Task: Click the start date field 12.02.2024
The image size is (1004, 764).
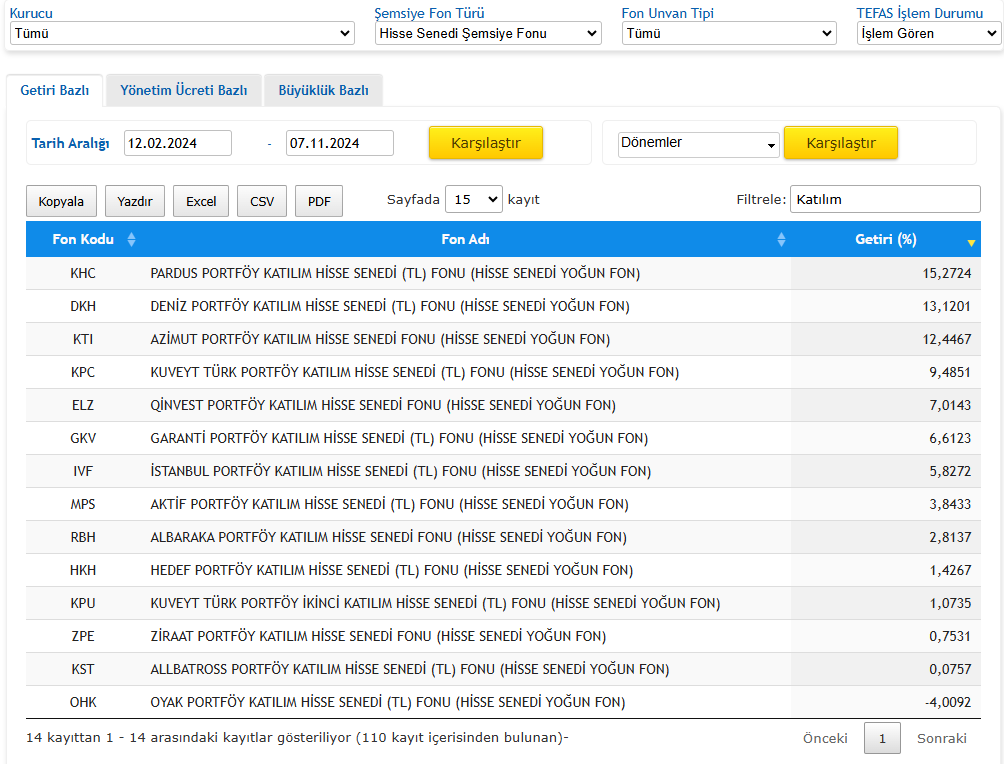Action: tap(177, 143)
